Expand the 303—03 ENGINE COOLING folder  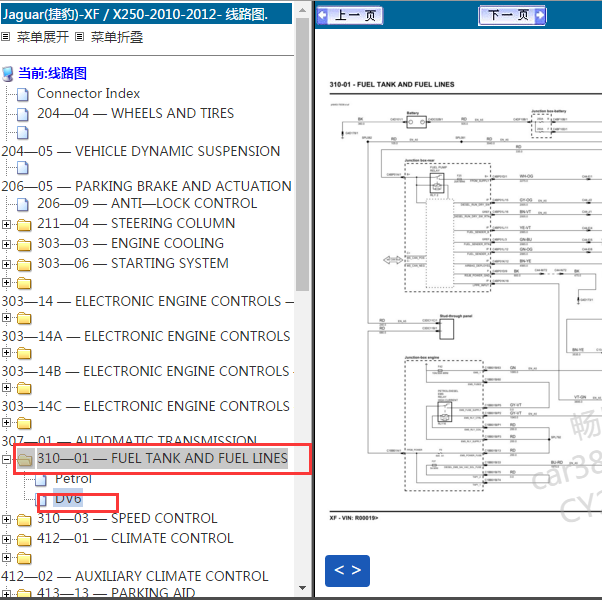pyautogui.click(x=6, y=244)
